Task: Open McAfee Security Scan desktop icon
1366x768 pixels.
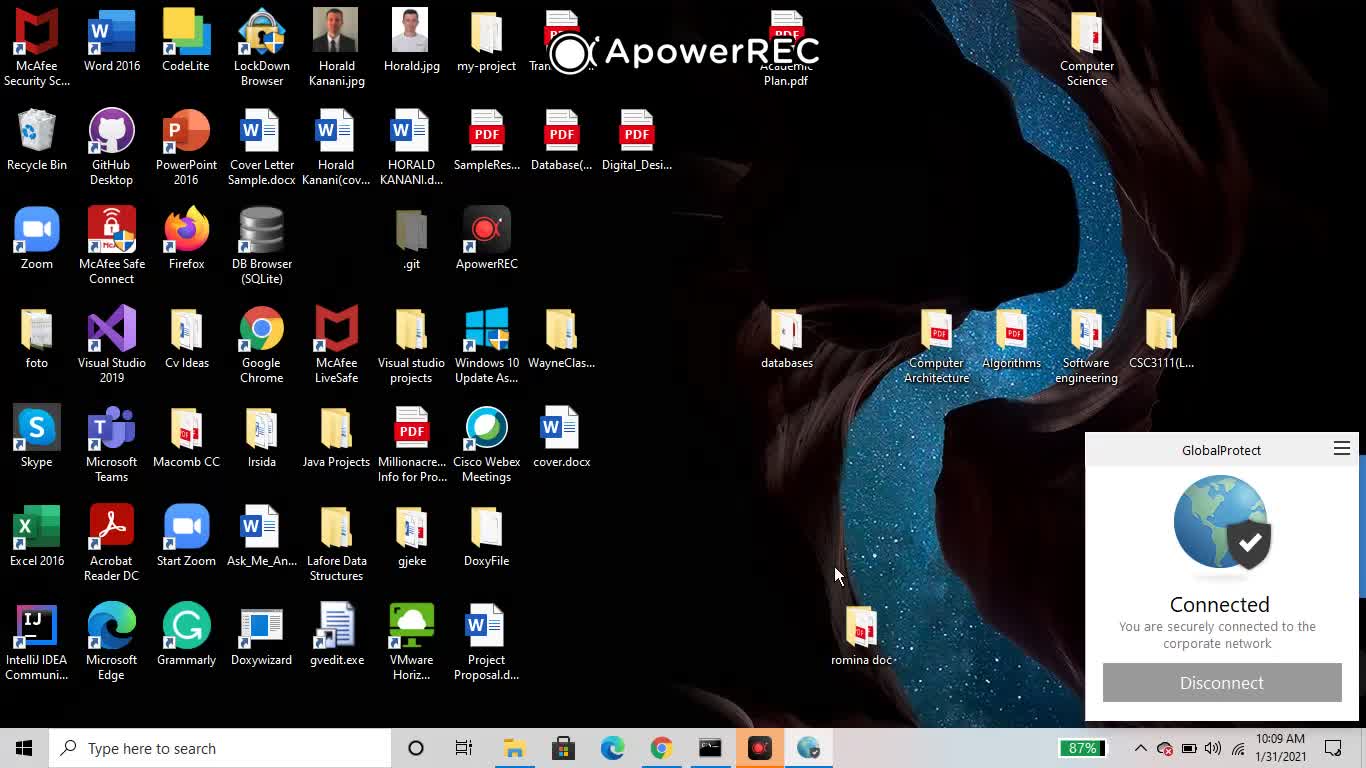Action: coord(37,47)
